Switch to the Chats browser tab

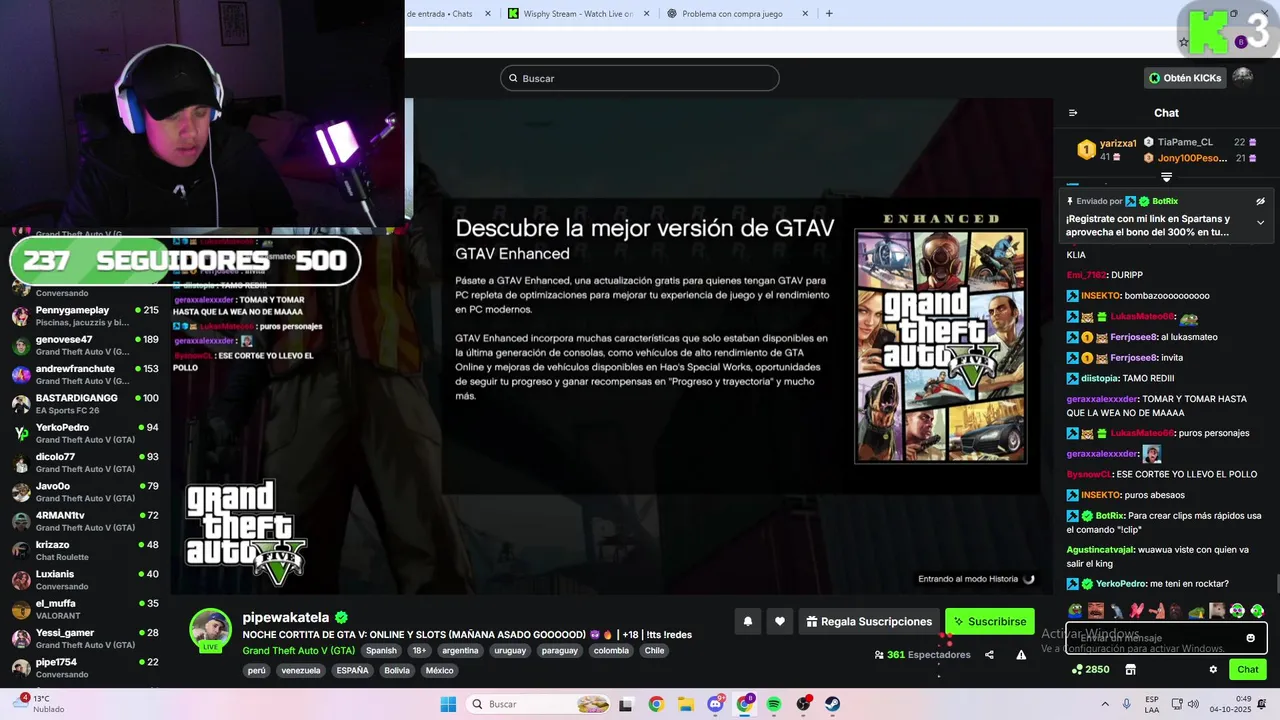(450, 13)
